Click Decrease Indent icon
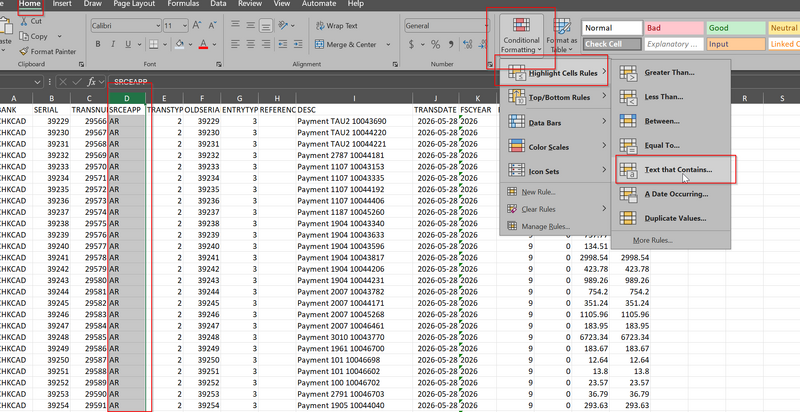This screenshot has width=800, height=412. point(283,44)
